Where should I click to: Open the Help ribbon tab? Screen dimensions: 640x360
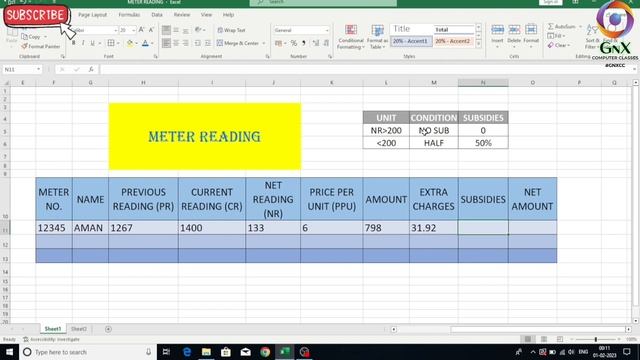click(x=228, y=15)
